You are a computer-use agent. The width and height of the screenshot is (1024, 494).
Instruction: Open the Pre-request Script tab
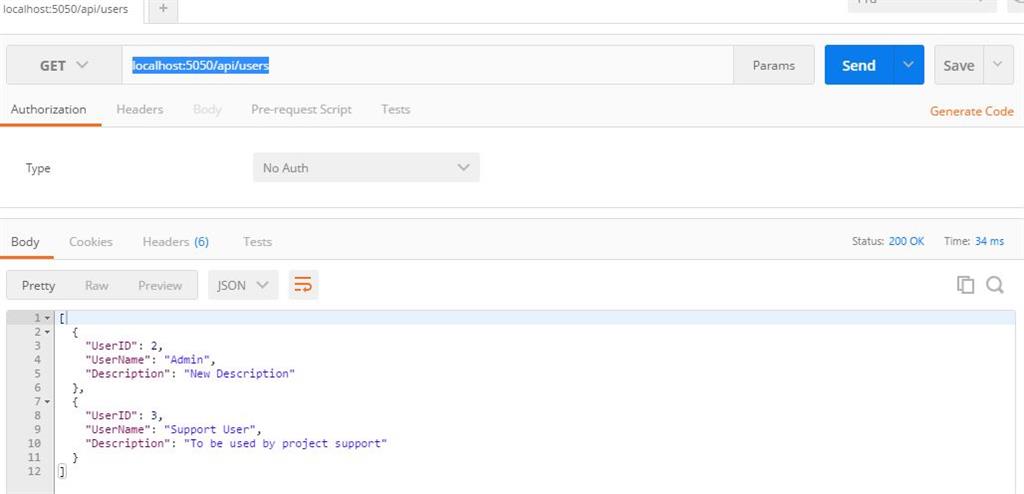[301, 109]
